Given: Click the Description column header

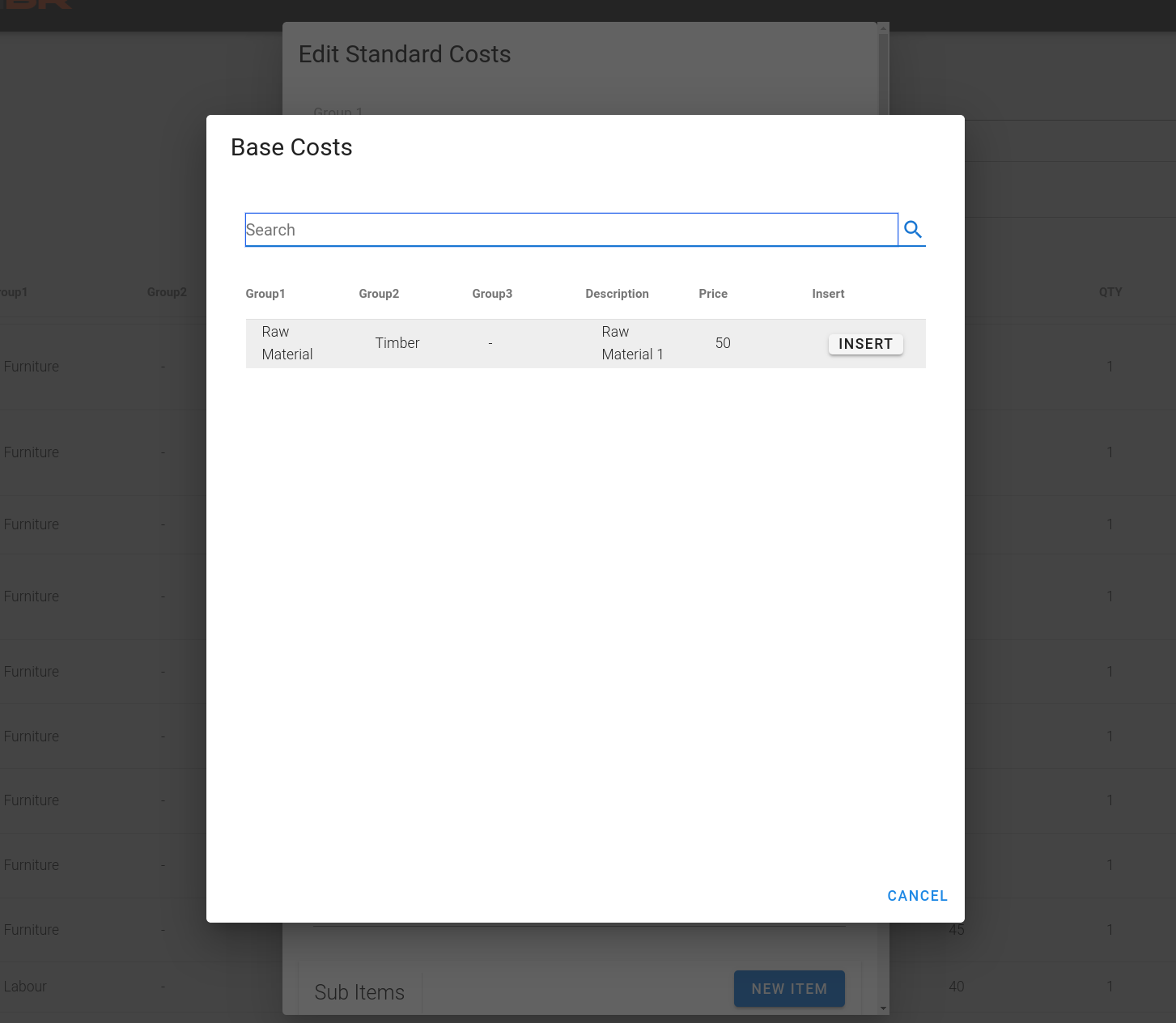Looking at the screenshot, I should [617, 294].
